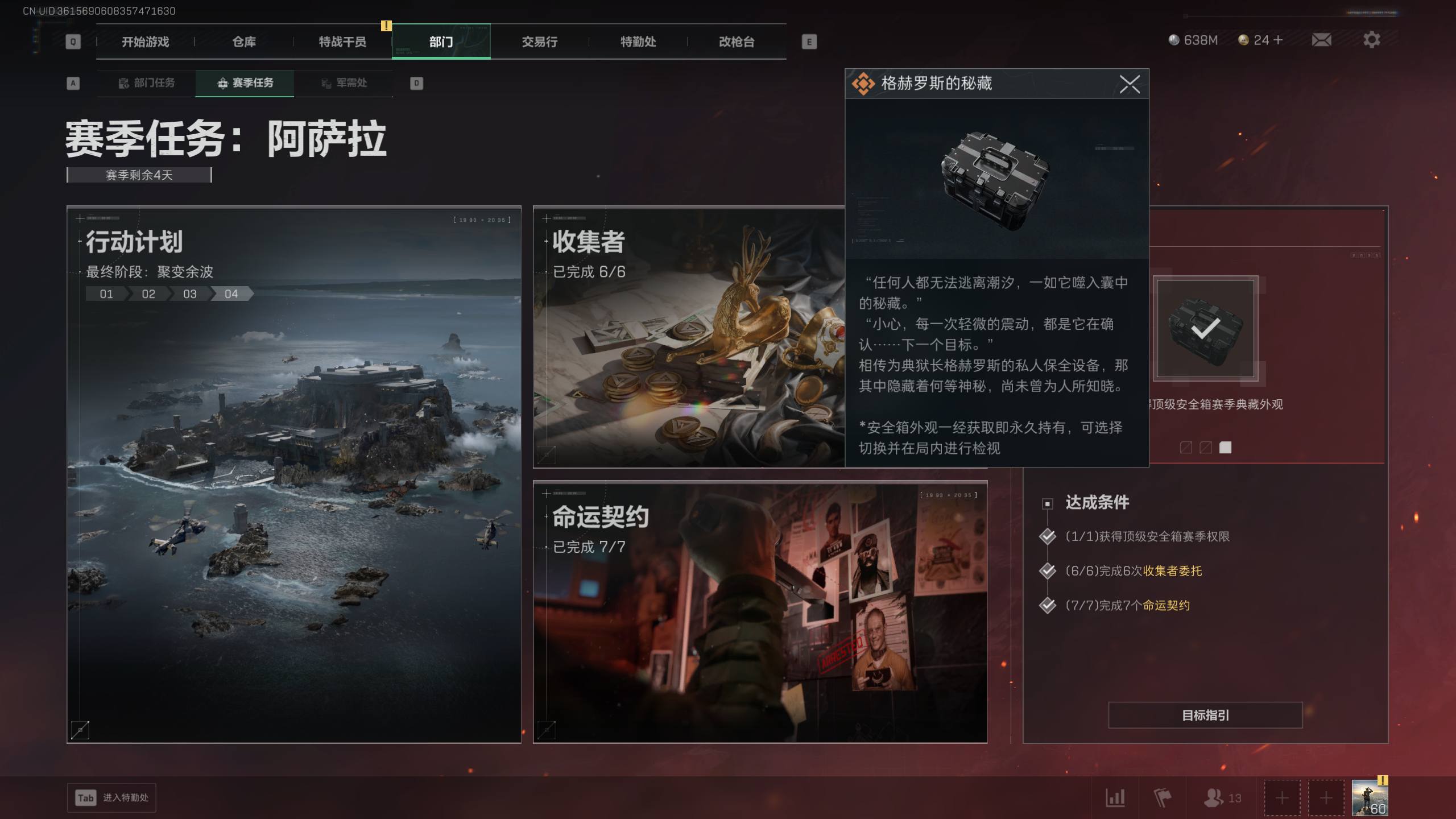The height and width of the screenshot is (819, 1456).
Task: Open the 命运契约 mission card
Action: [x=760, y=611]
